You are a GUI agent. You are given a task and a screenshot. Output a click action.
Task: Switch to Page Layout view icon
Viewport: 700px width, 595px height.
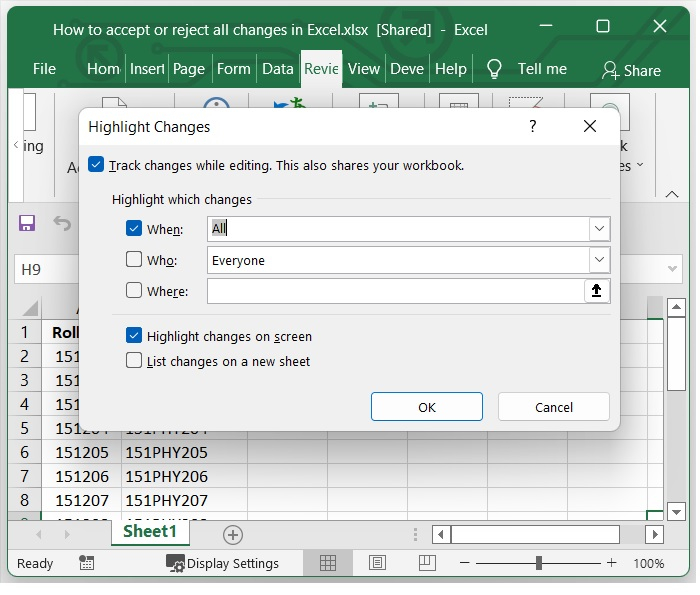(x=377, y=563)
